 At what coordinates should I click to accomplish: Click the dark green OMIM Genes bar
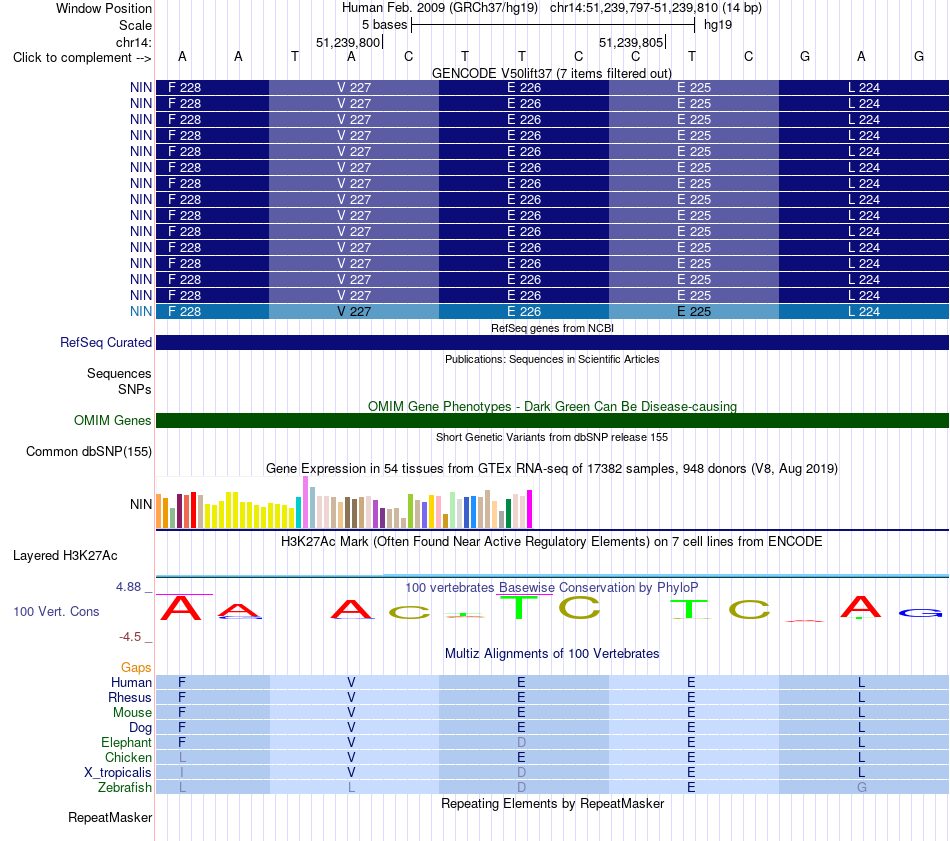click(552, 420)
